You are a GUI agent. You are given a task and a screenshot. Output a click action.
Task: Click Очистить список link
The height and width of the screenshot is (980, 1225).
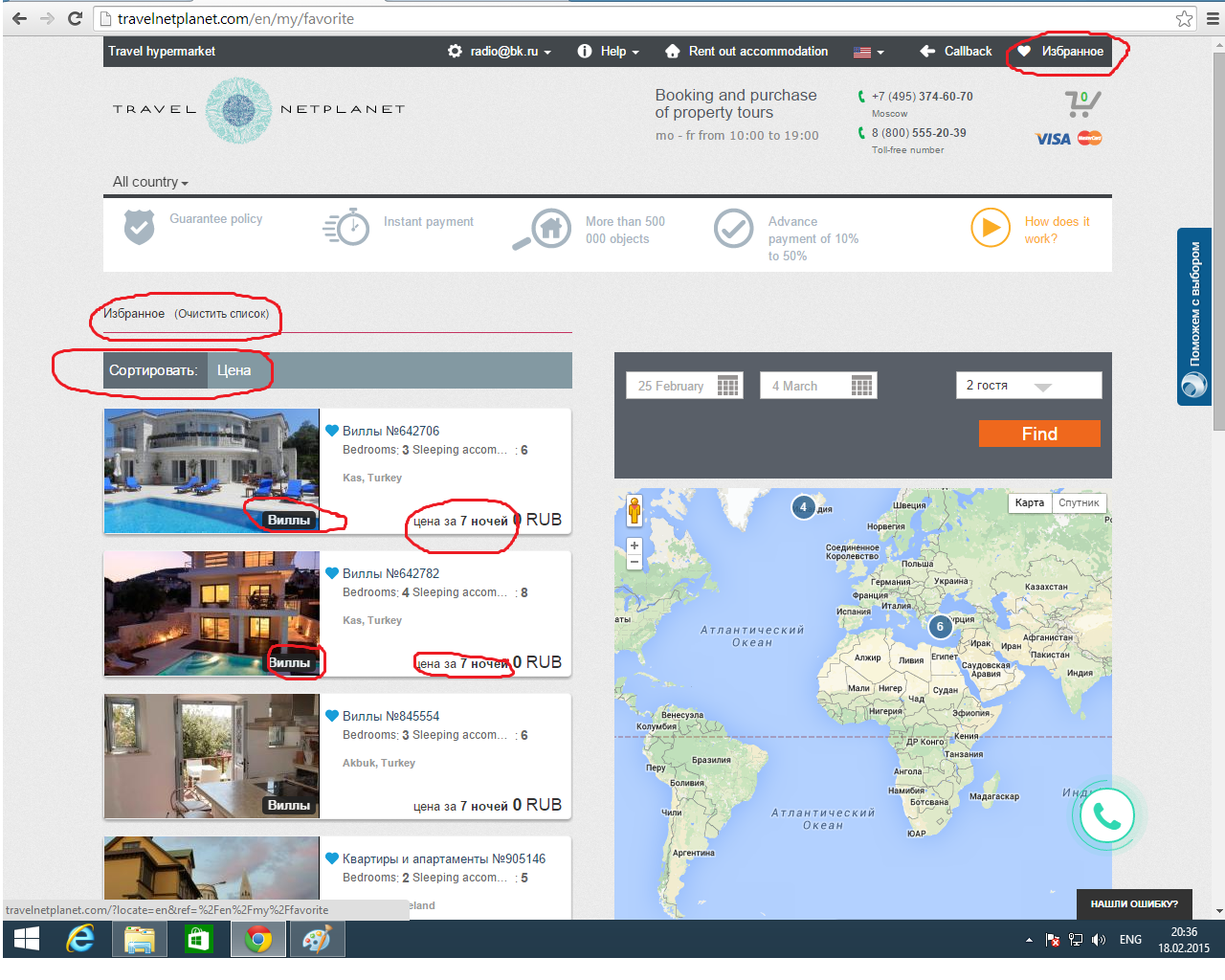point(221,314)
